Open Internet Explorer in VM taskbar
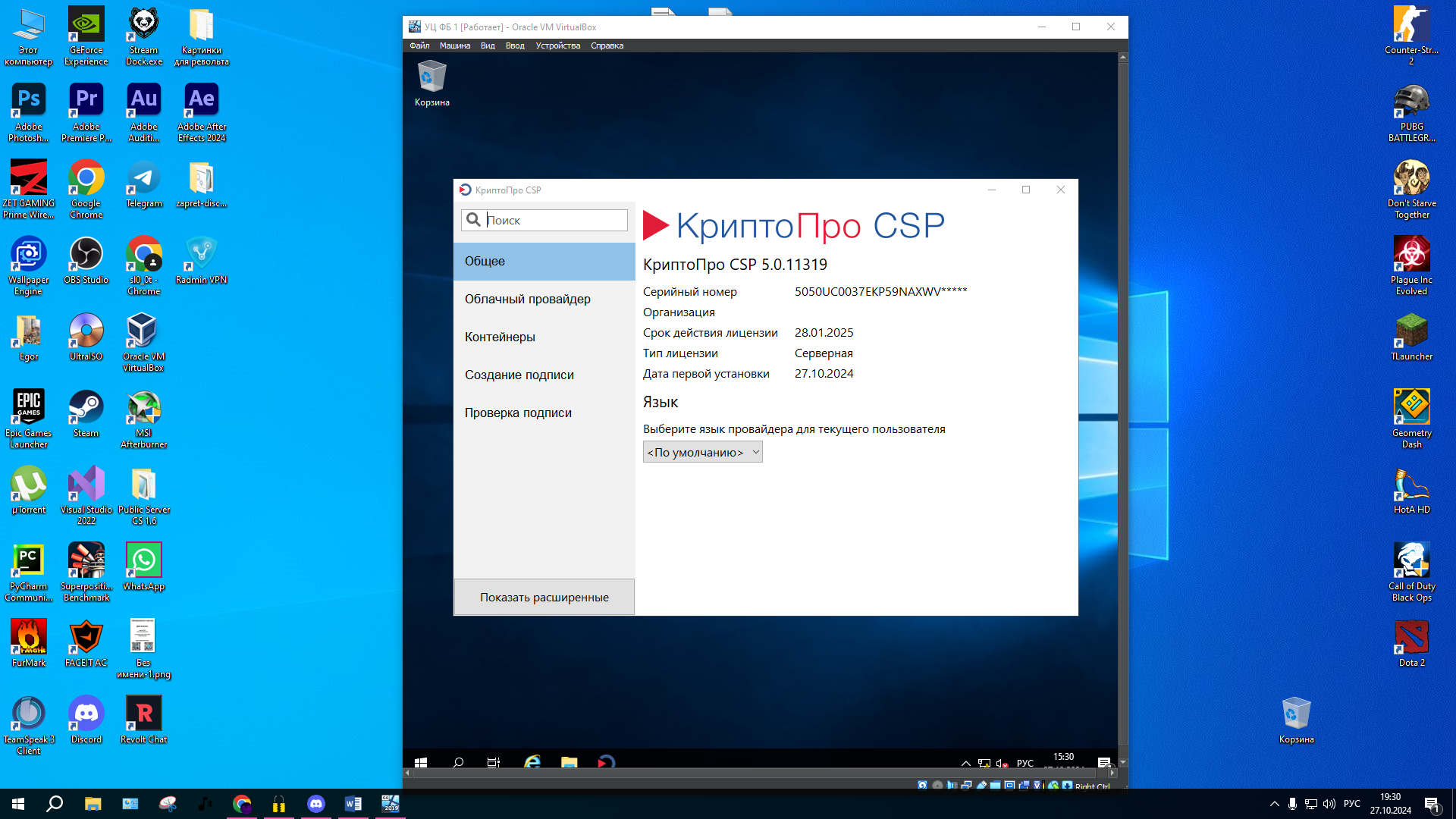This screenshot has width=1456, height=819. click(x=532, y=762)
